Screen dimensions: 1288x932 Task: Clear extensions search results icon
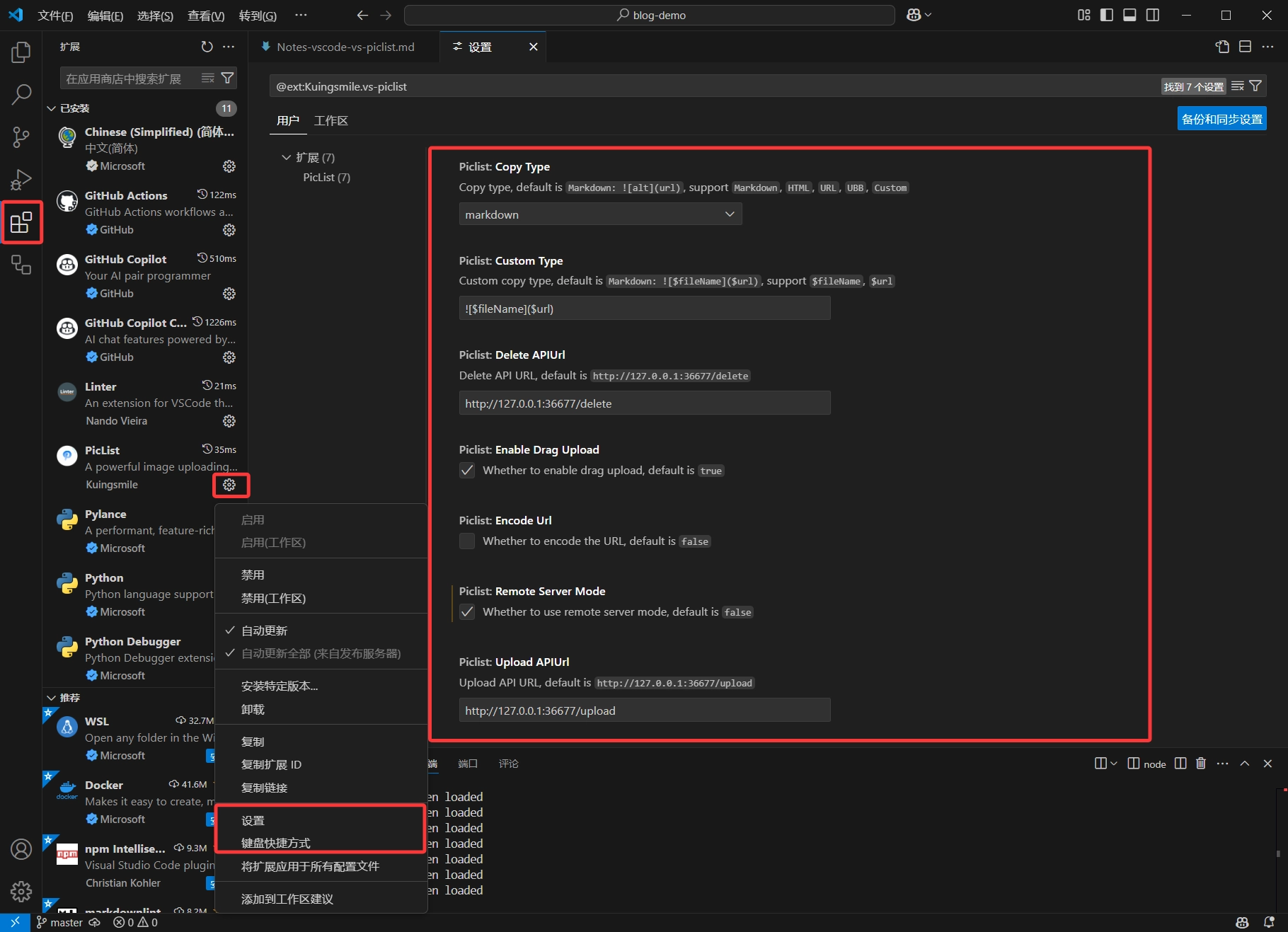207,79
